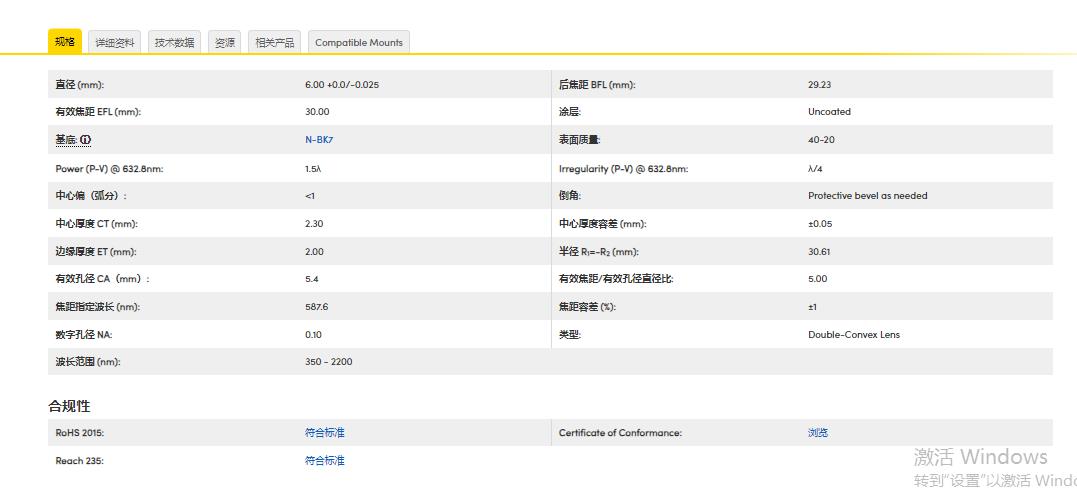The height and width of the screenshot is (492, 1077).
Task: Click the 波长范围 value 350 - 2200
Action: tap(329, 362)
